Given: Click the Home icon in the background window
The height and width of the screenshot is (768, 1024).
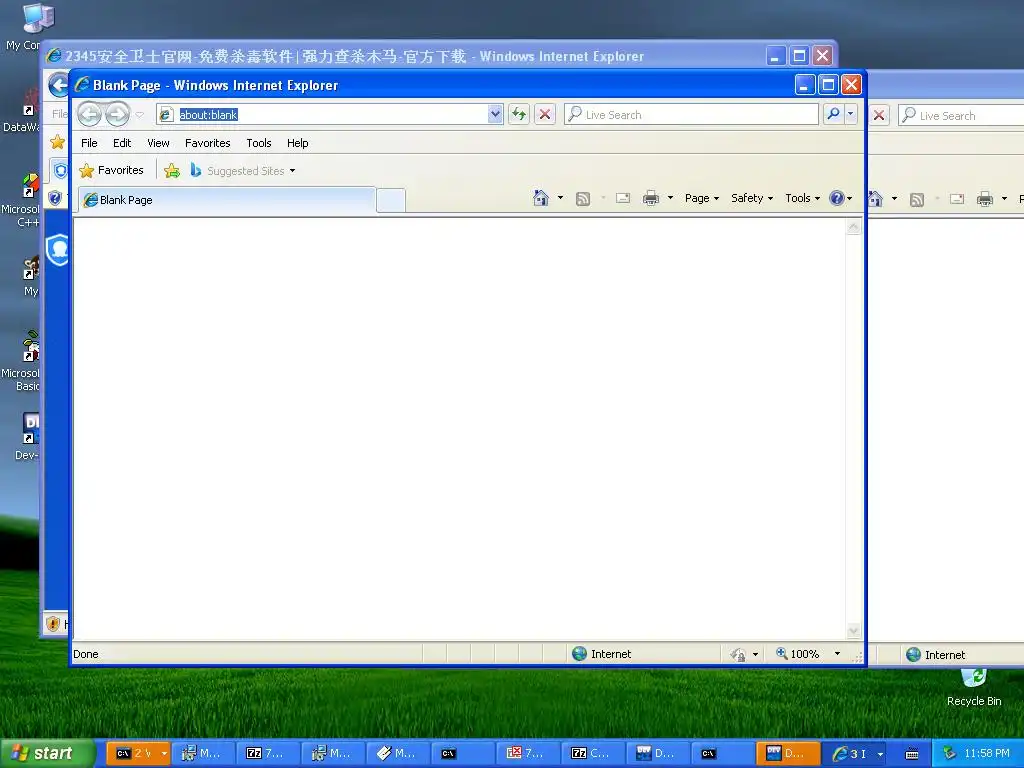Looking at the screenshot, I should [875, 199].
